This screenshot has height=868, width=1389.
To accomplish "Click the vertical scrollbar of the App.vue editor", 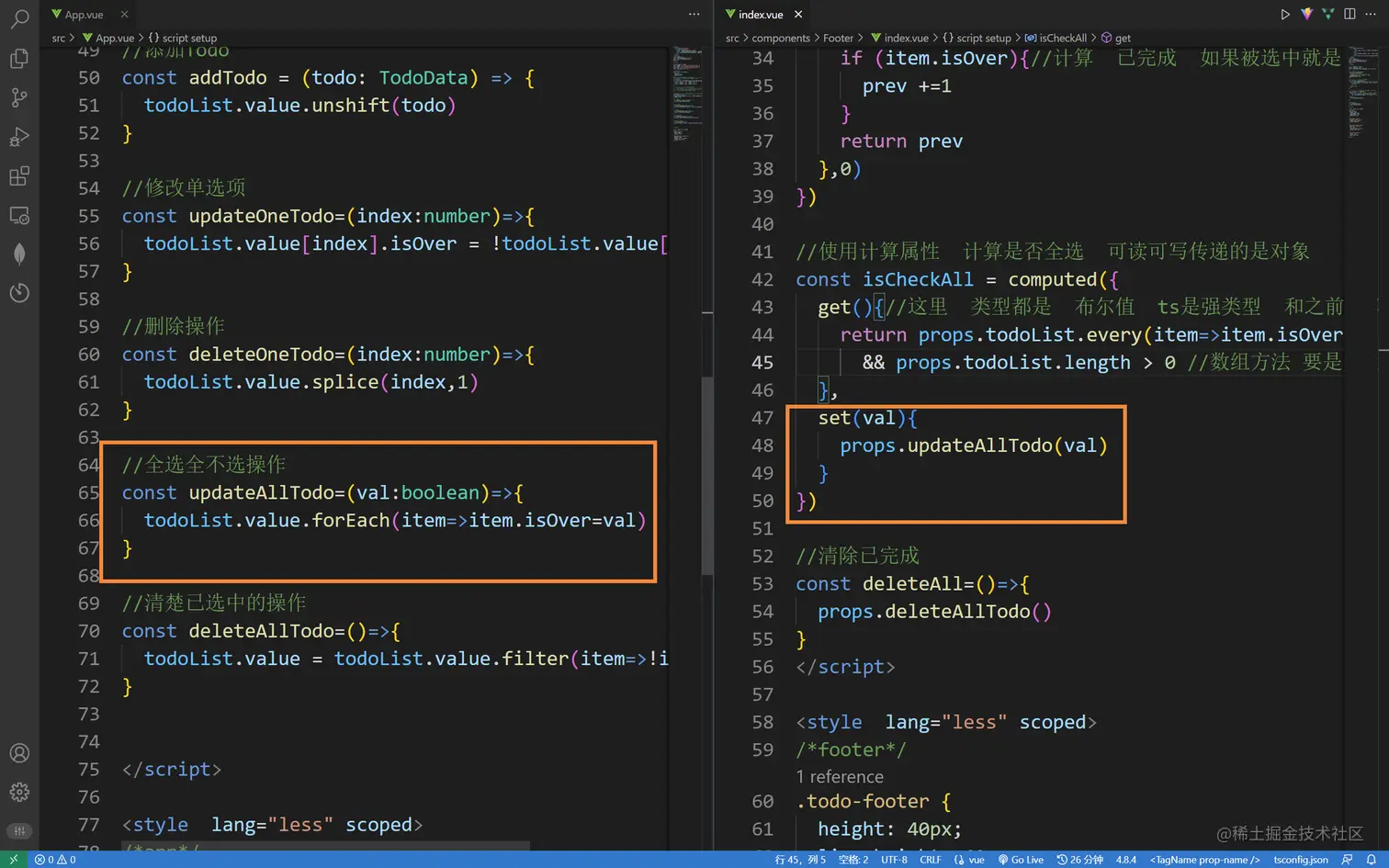I will pyautogui.click(x=707, y=476).
